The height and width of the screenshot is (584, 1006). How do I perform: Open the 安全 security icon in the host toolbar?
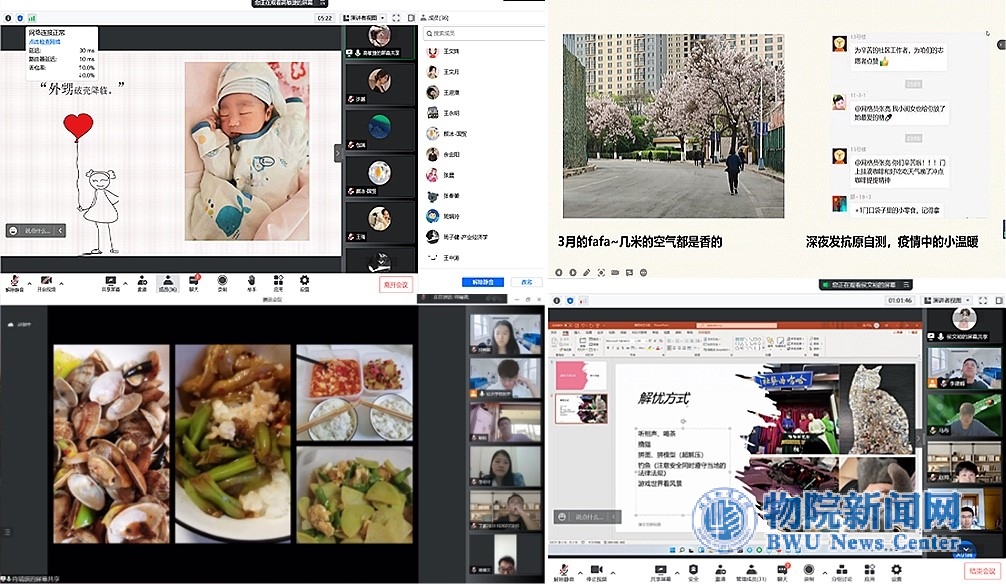(x=693, y=571)
